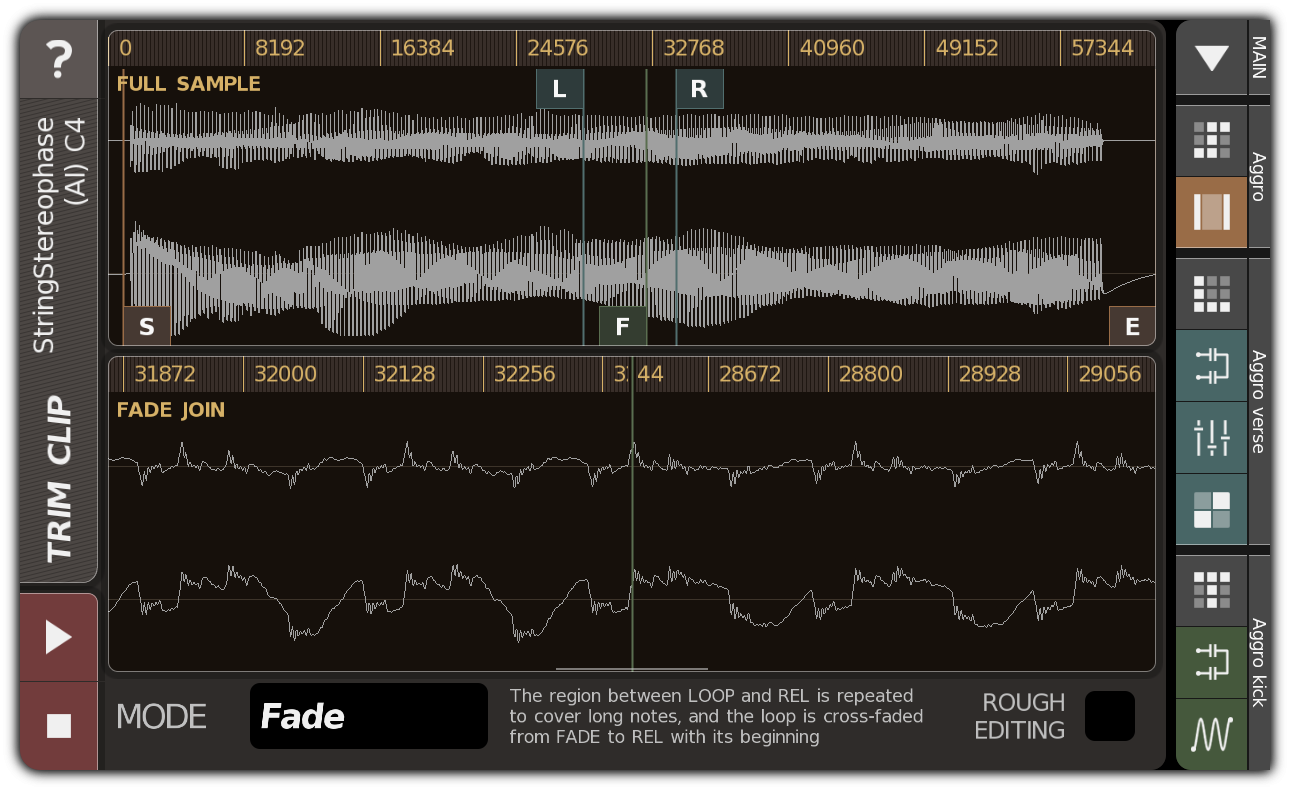This screenshot has width=1290, height=790.
Task: Select the F fade marker
Action: pyautogui.click(x=622, y=326)
